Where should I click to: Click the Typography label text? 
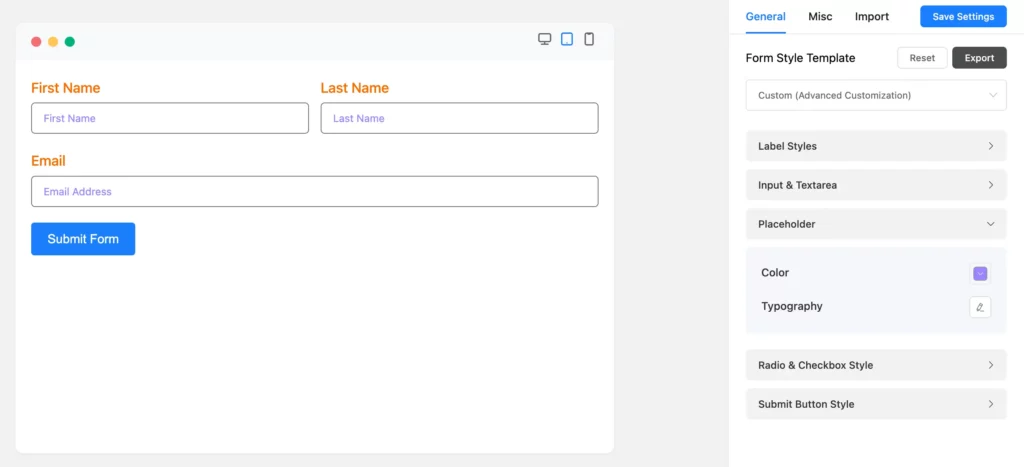(792, 306)
